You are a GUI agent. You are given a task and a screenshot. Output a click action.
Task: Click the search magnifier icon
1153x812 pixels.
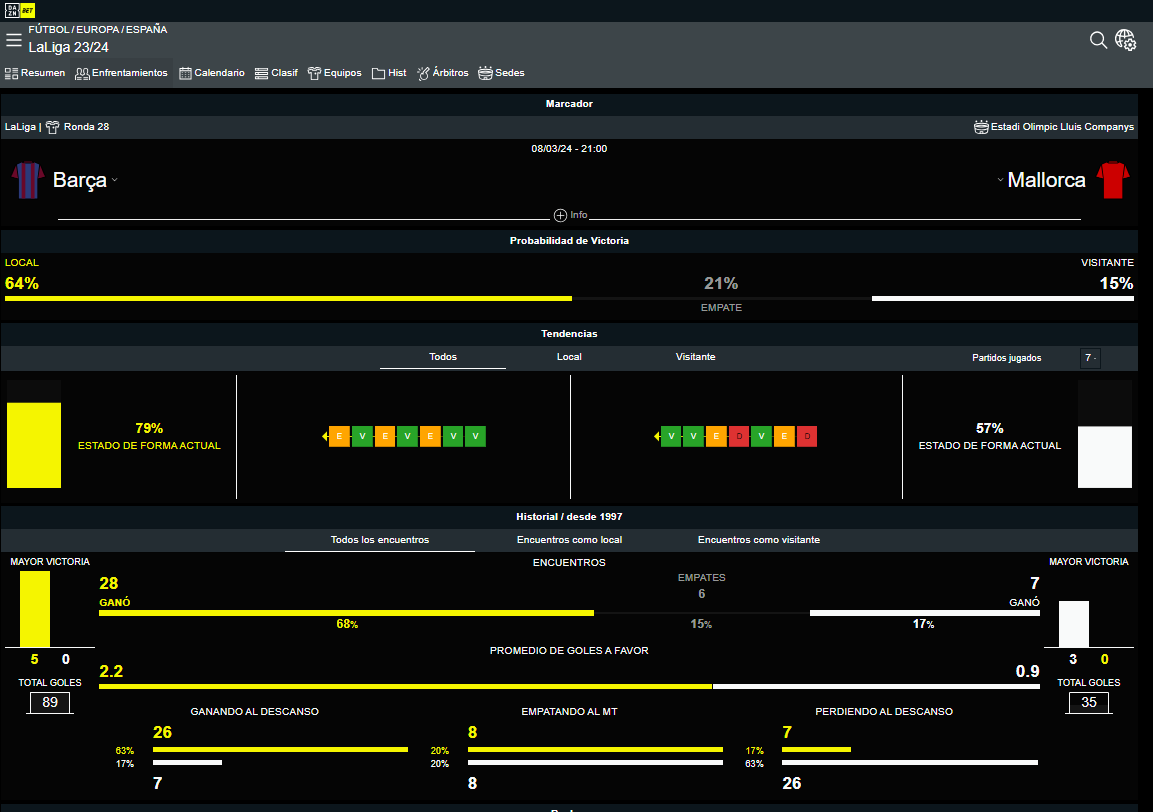(x=1098, y=40)
